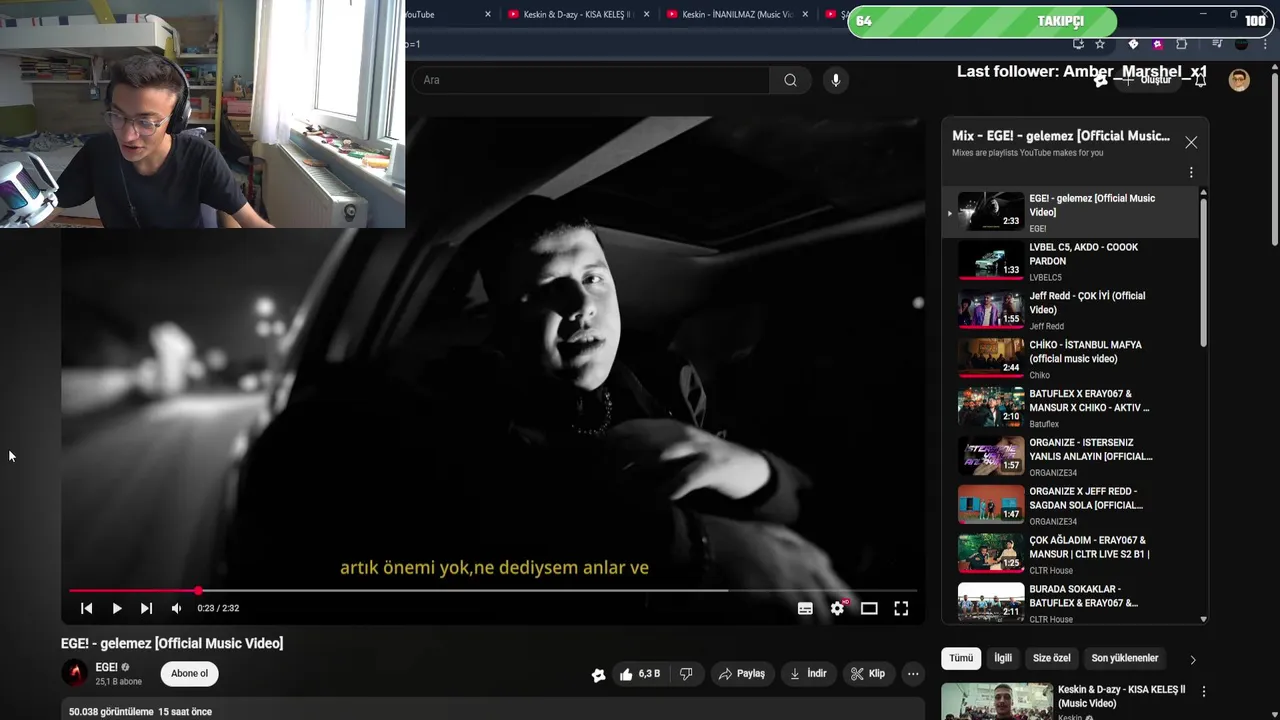Skip to the next video in player

click(146, 608)
